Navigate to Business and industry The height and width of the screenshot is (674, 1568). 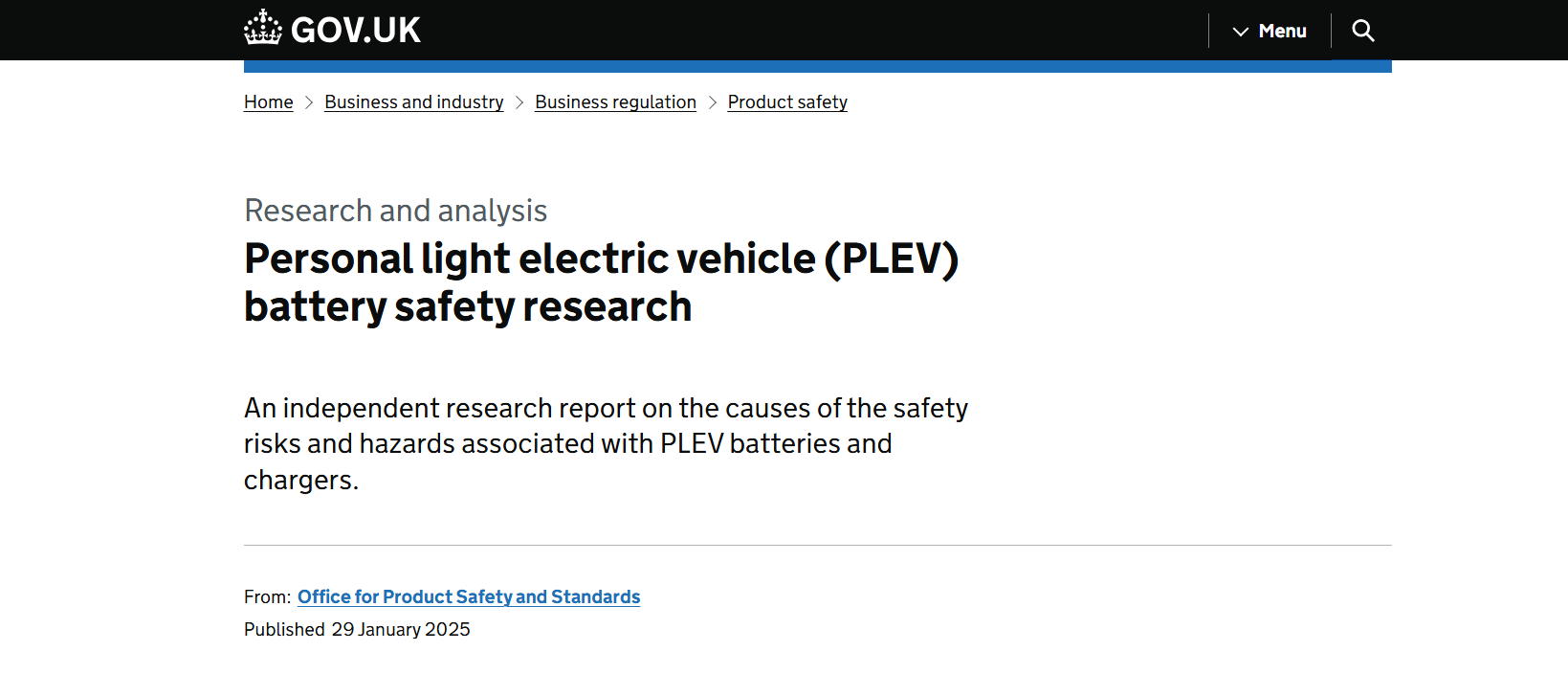413,101
